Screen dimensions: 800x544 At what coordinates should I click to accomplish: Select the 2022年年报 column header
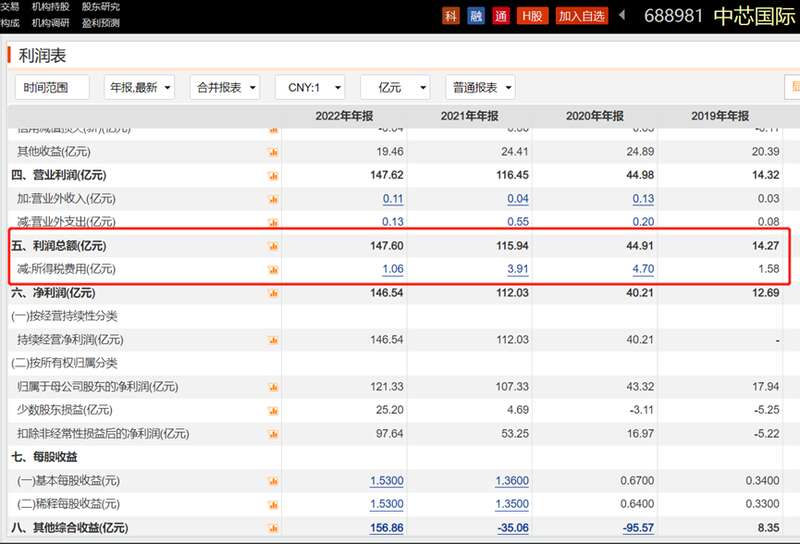click(344, 116)
